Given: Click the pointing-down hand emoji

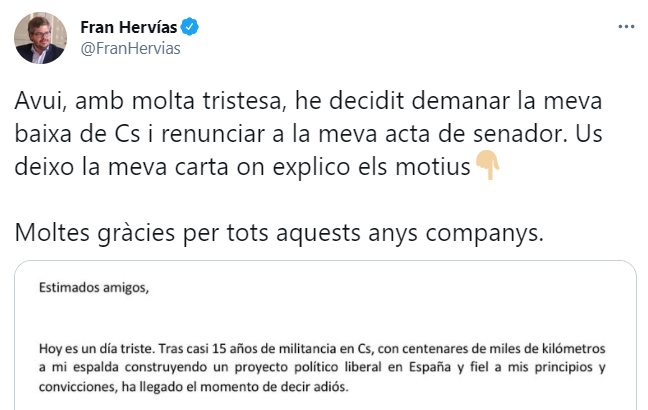Looking at the screenshot, I should tap(487, 165).
